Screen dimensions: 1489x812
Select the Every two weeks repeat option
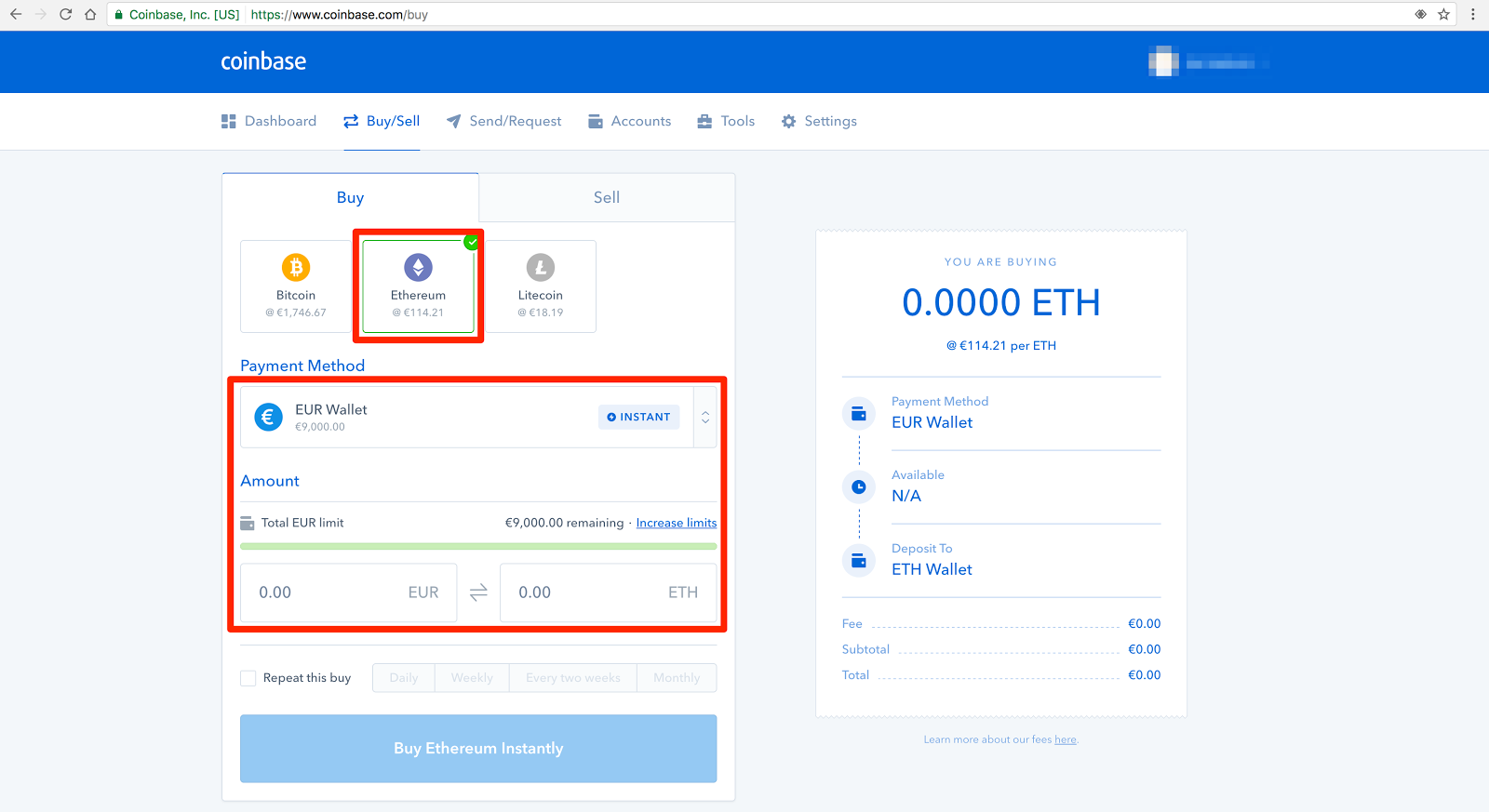click(x=573, y=678)
